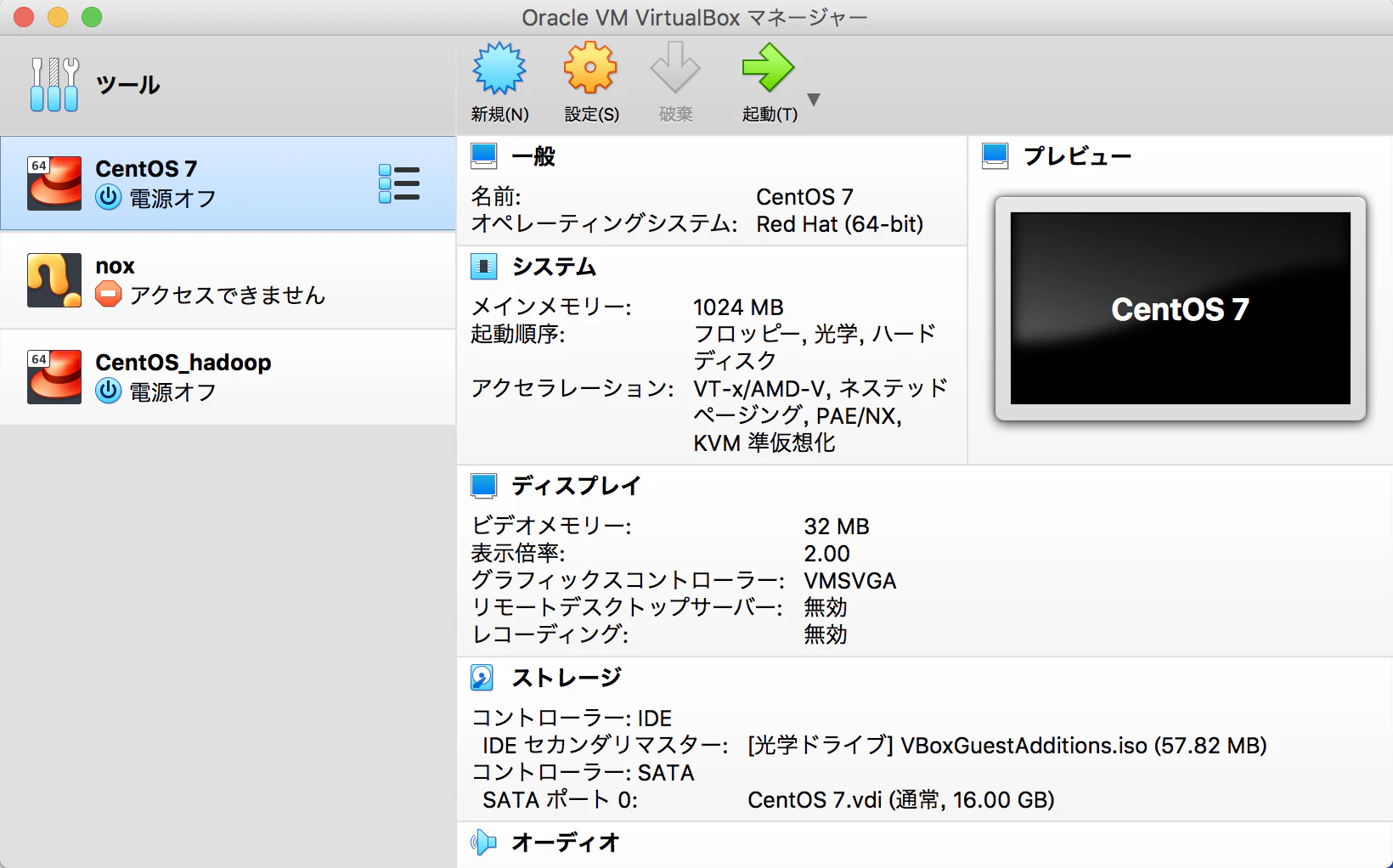Start the VM with the 起動 arrow icon
This screenshot has width=1393, height=868.
coord(767,66)
